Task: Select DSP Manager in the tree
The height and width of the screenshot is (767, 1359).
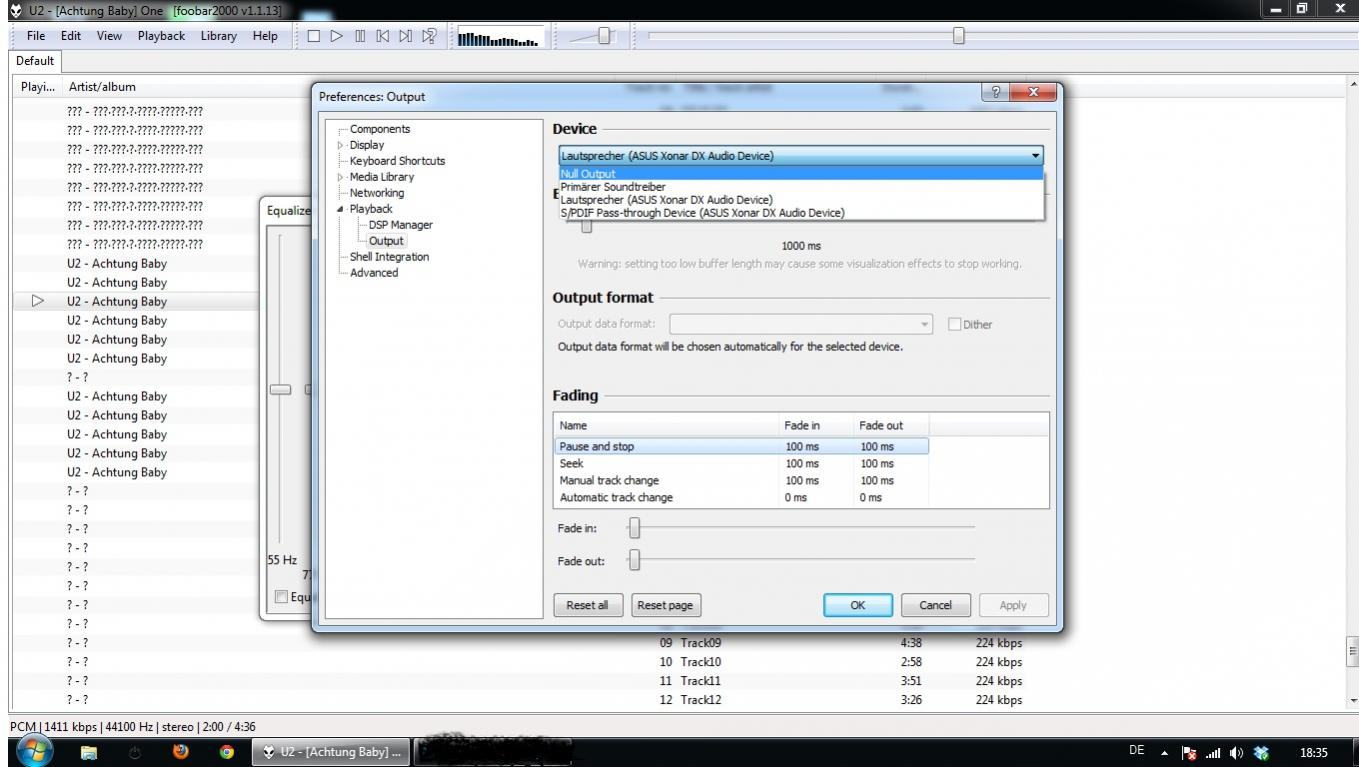Action: pos(400,225)
